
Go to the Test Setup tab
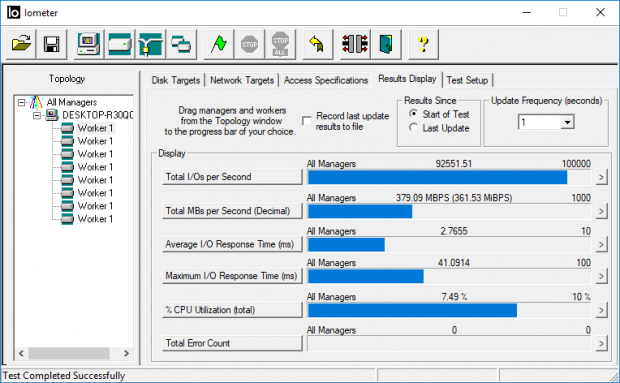467,80
